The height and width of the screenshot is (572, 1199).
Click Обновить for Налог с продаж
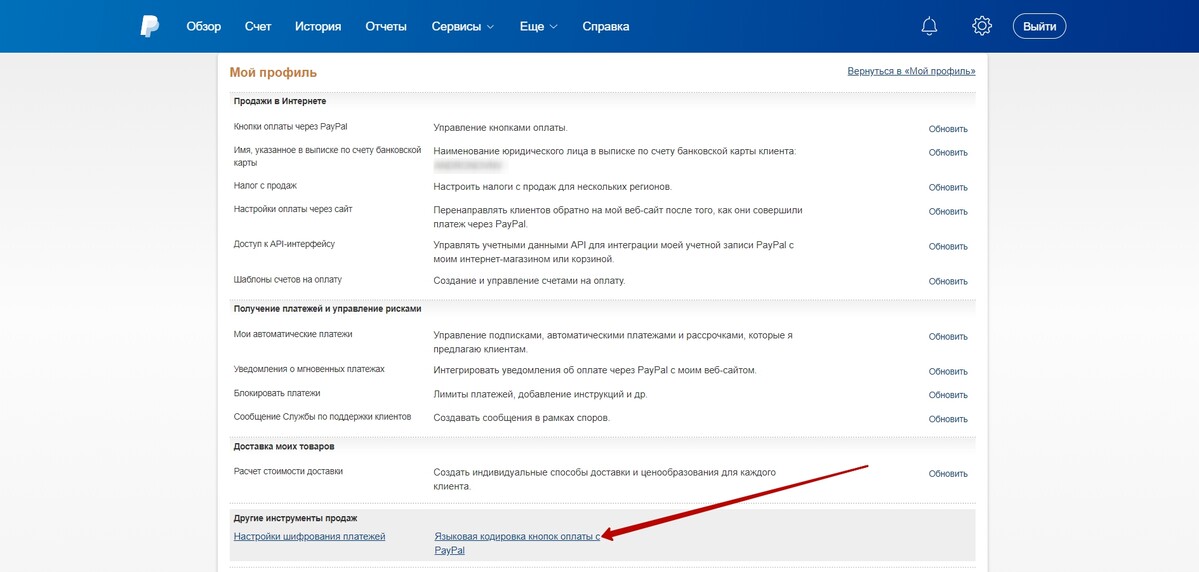(x=948, y=187)
